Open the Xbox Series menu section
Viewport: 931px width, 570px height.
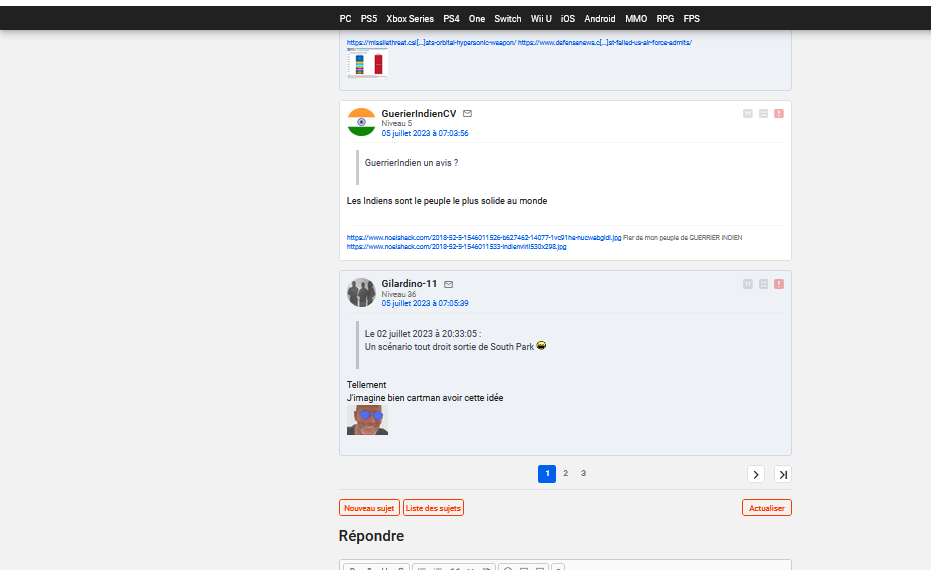(x=410, y=18)
